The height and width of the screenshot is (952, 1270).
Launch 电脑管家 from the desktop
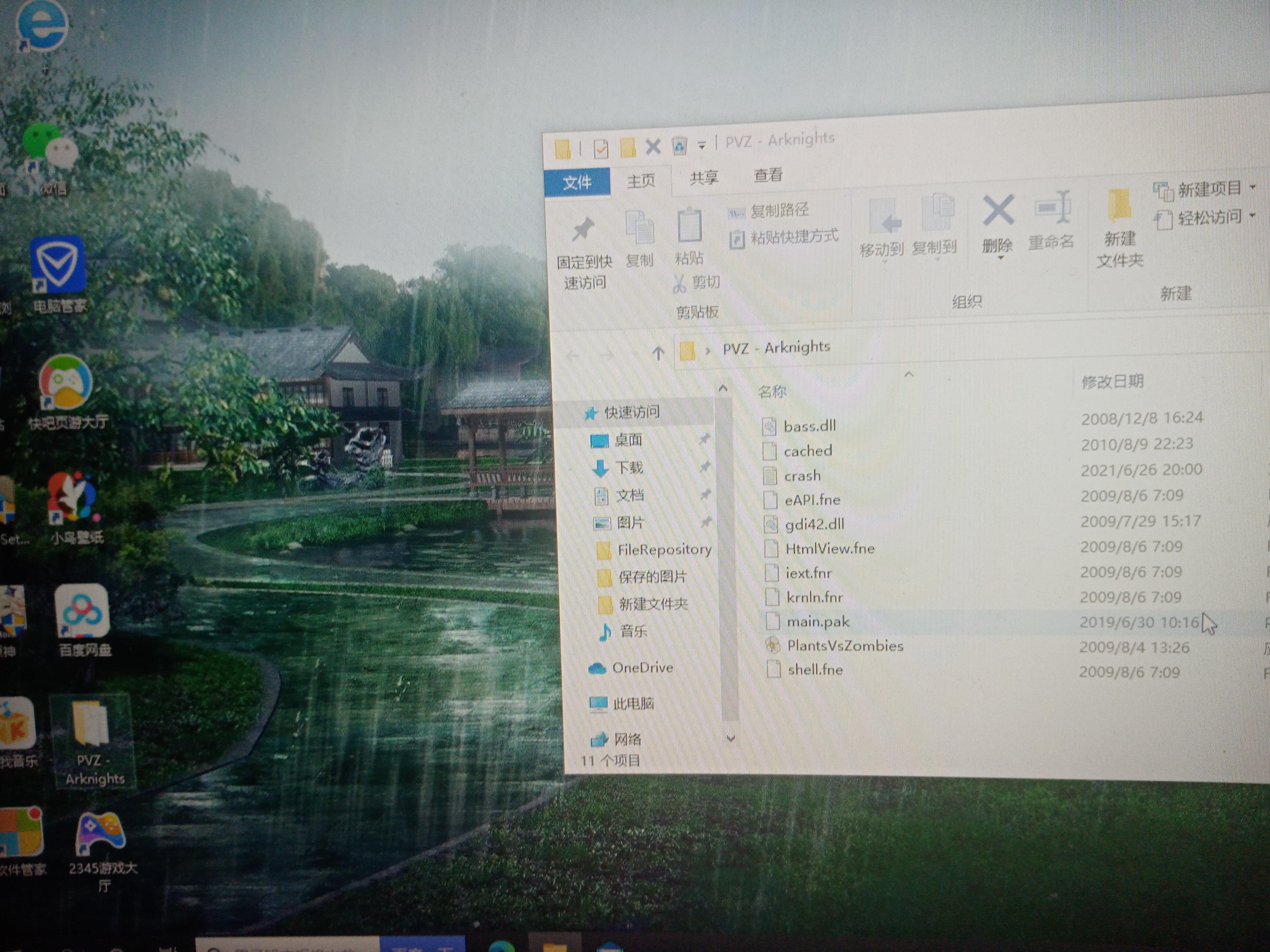[x=59, y=274]
